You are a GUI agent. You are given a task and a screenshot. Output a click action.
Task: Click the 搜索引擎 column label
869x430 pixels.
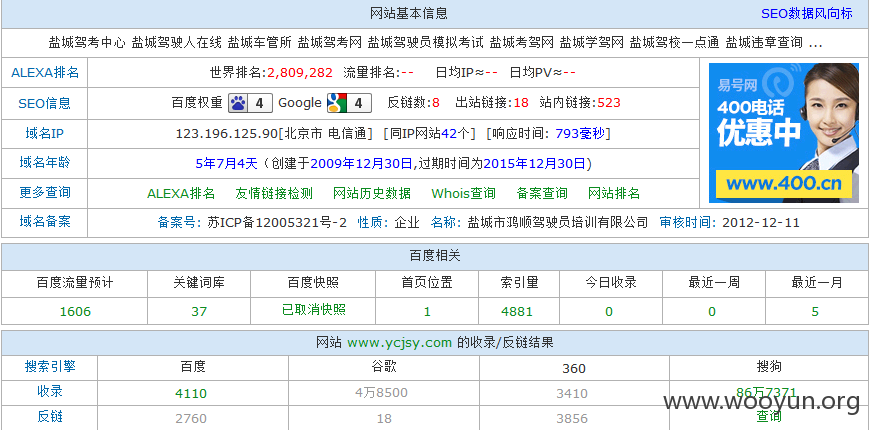[x=50, y=366]
